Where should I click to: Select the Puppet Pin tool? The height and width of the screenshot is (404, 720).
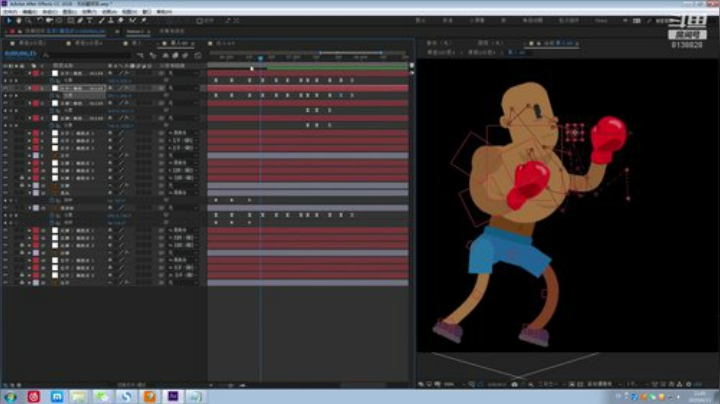click(144, 21)
